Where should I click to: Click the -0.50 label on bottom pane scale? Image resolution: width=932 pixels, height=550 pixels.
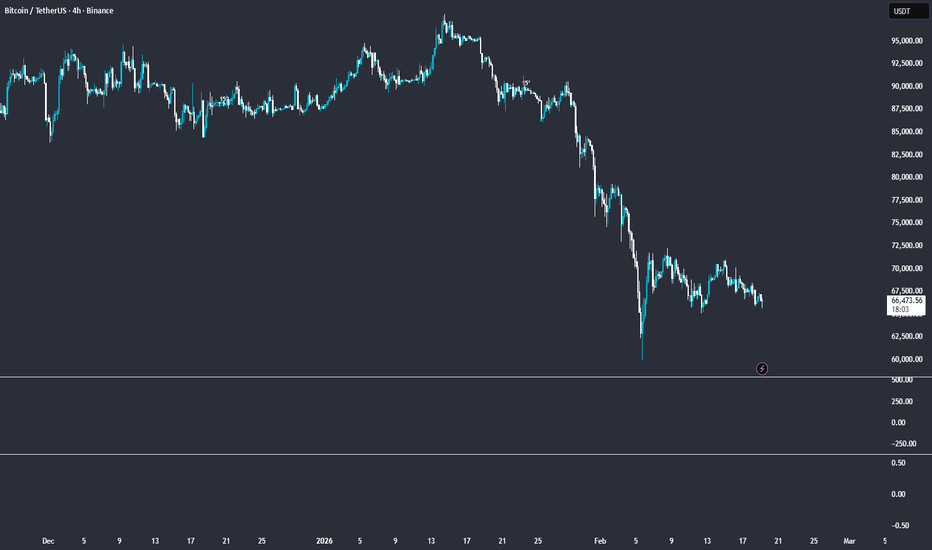pyautogui.click(x=901, y=525)
